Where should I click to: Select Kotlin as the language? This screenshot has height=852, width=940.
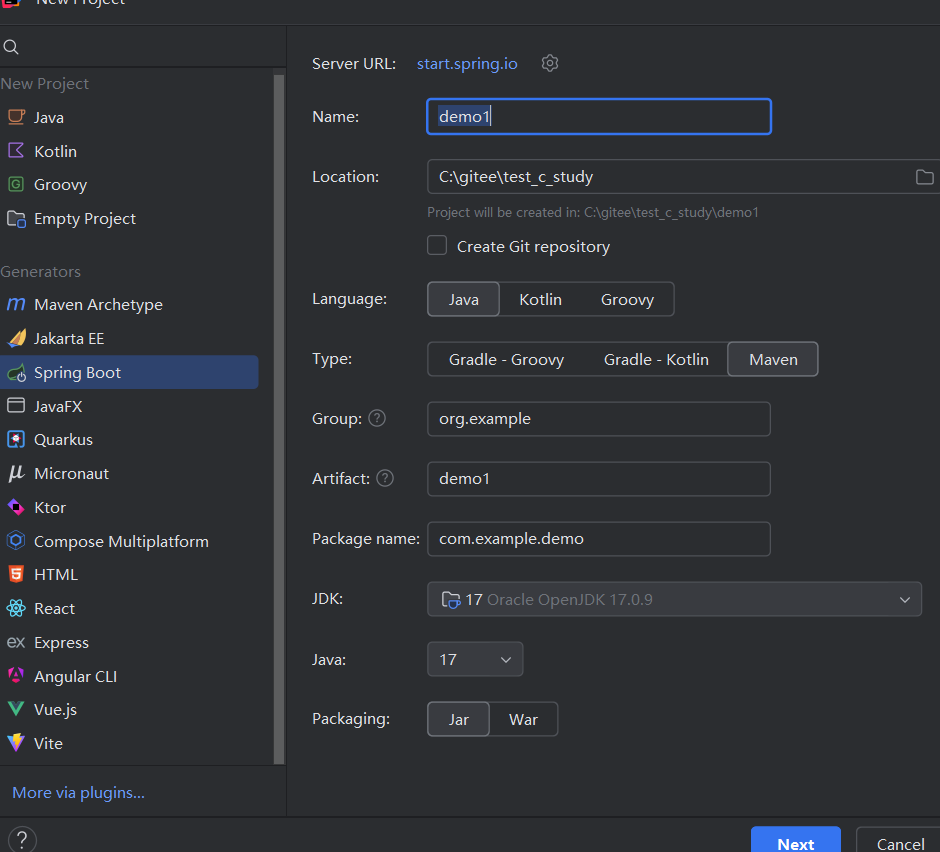tap(540, 299)
